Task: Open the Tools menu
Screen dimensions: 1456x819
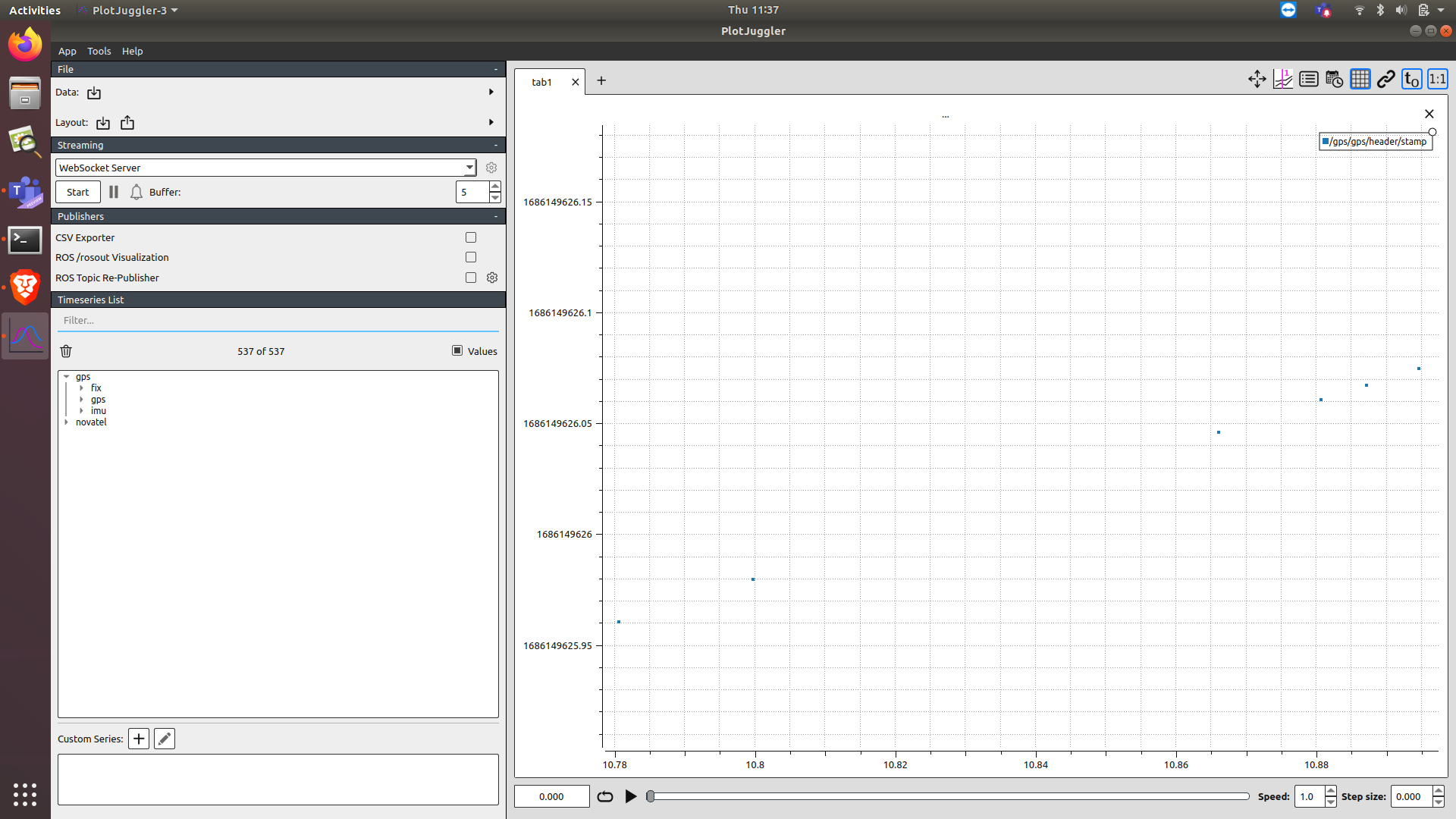Action: (99, 51)
